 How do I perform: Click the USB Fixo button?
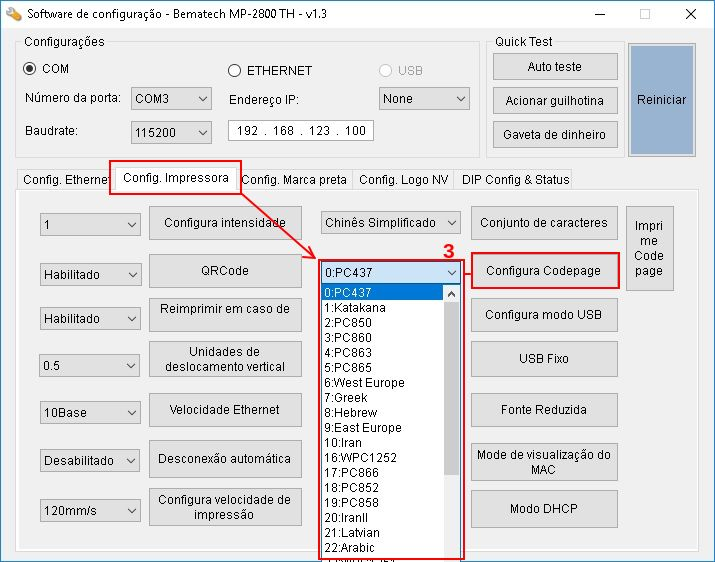click(544, 359)
